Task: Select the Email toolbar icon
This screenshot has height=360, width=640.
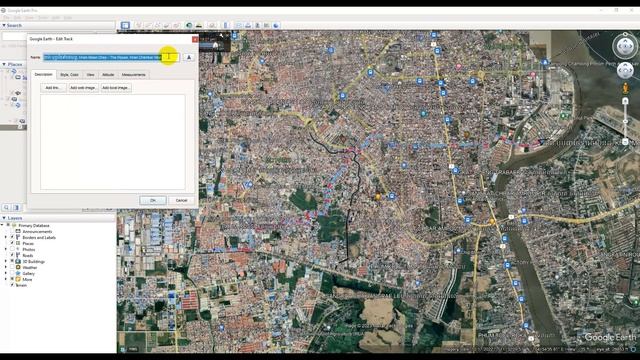Action: point(239,25)
